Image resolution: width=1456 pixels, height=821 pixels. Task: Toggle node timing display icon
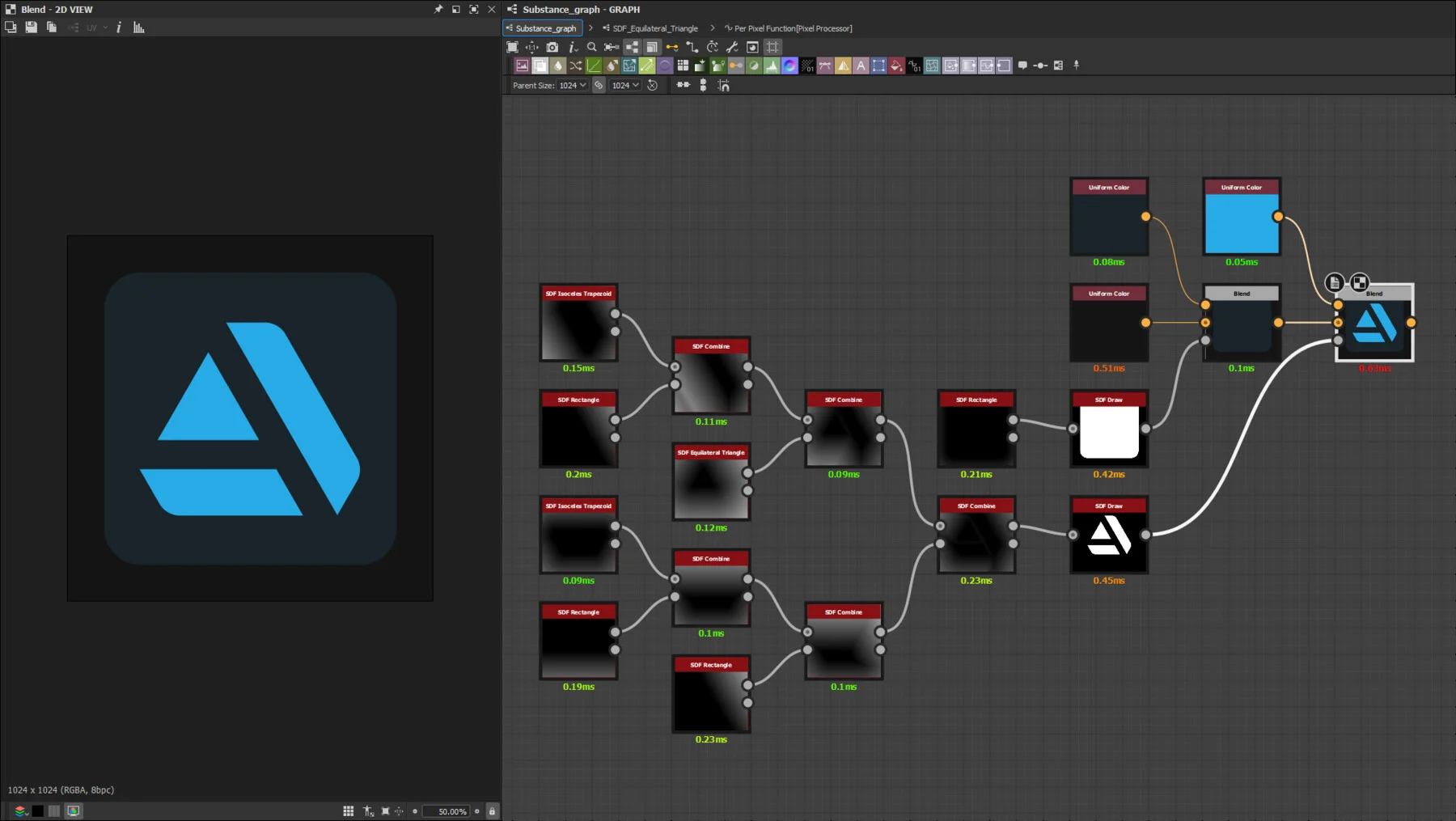tap(713, 47)
